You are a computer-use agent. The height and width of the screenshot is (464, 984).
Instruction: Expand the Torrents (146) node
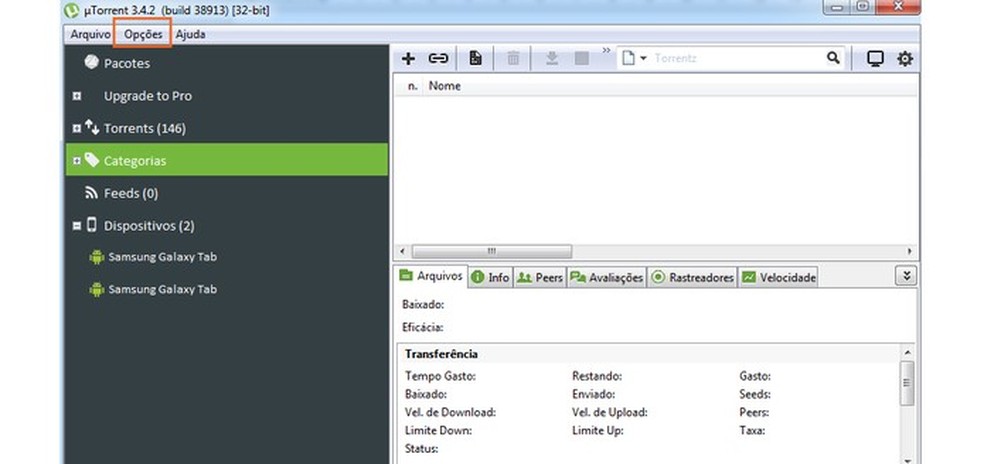pos(77,129)
